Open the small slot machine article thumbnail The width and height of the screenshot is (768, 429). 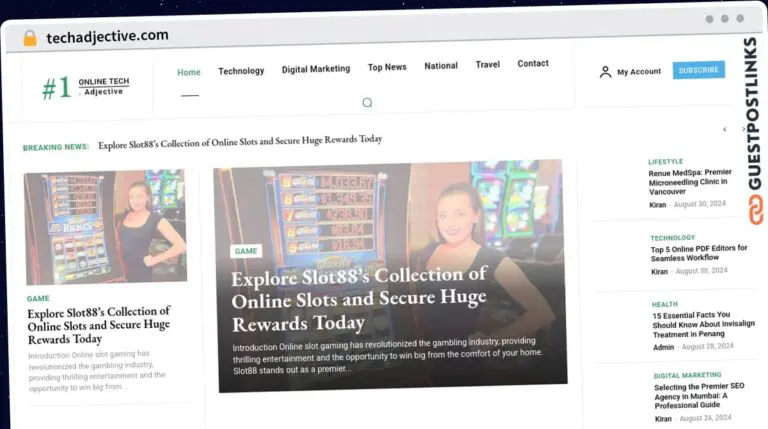[105, 227]
